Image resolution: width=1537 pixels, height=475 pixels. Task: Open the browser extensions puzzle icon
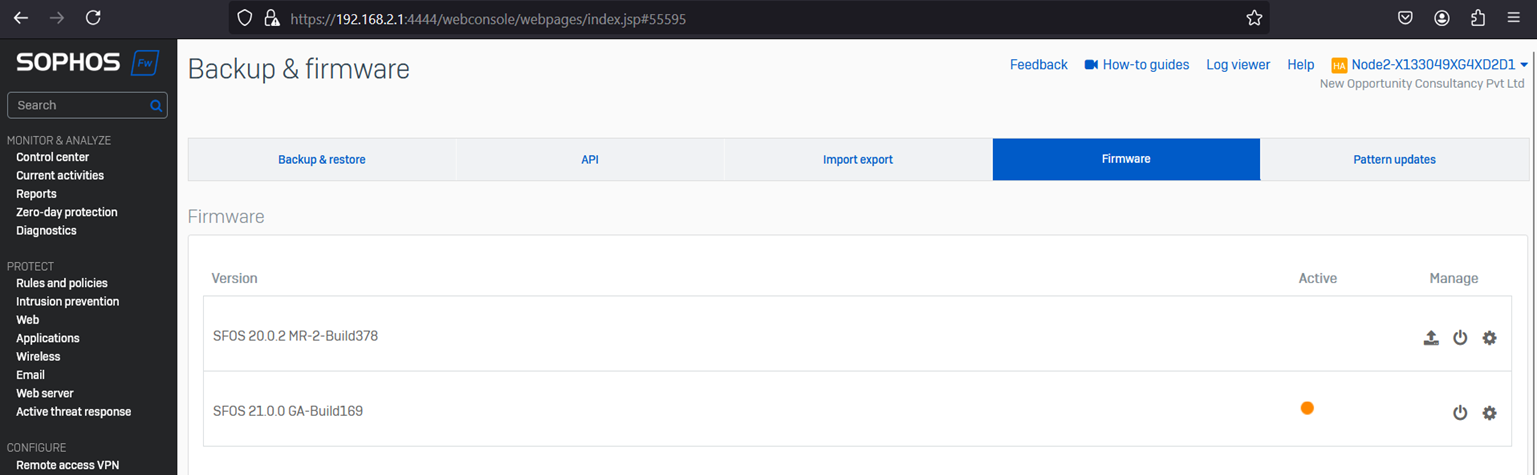click(x=1478, y=18)
